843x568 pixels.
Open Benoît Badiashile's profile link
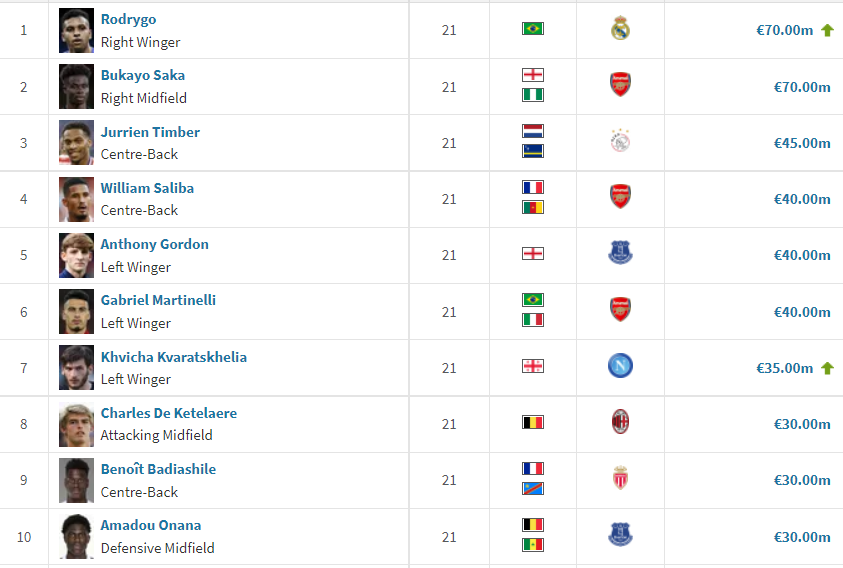click(158, 469)
